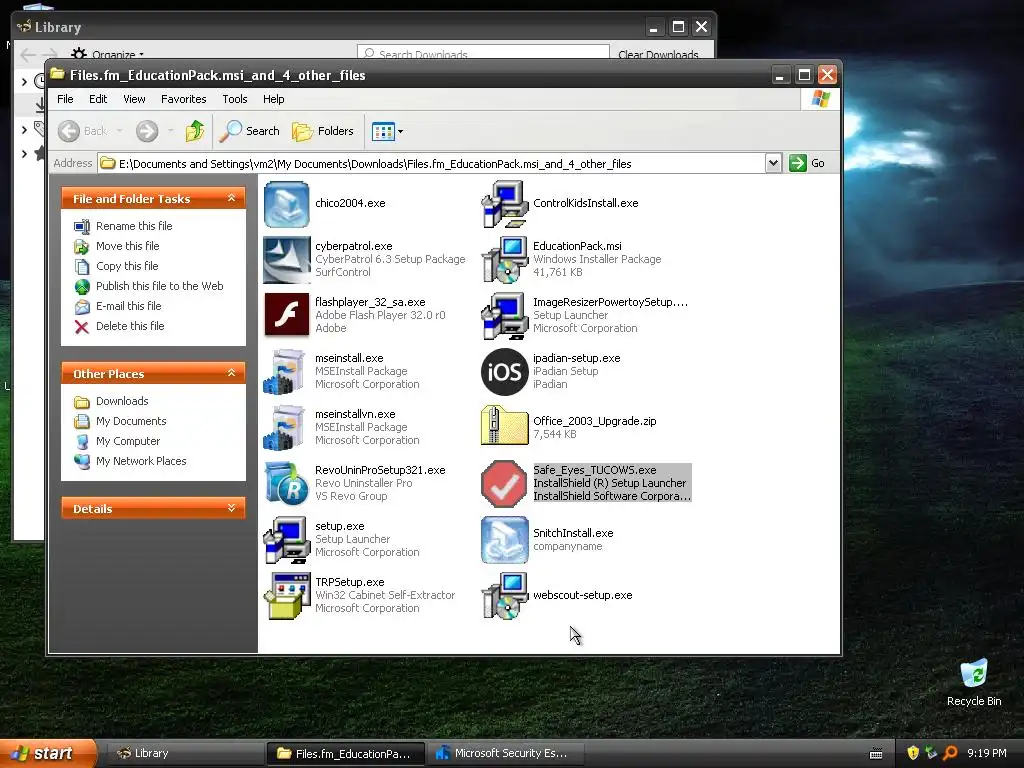Open the Search pane

249,131
